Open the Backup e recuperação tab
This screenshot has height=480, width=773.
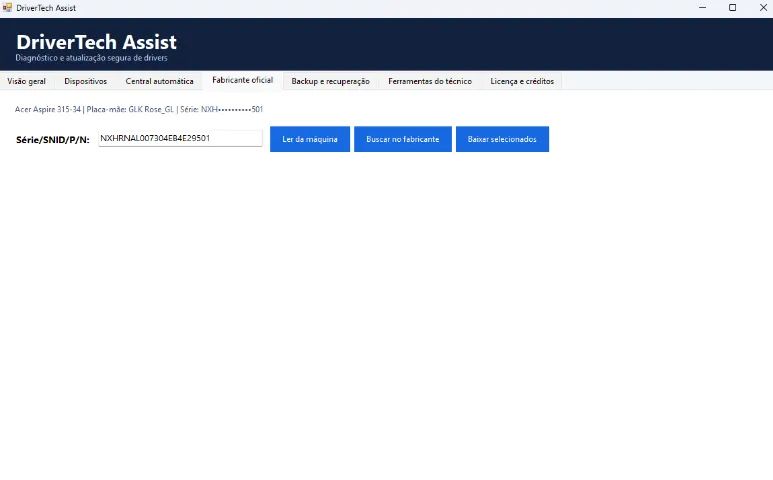click(330, 81)
